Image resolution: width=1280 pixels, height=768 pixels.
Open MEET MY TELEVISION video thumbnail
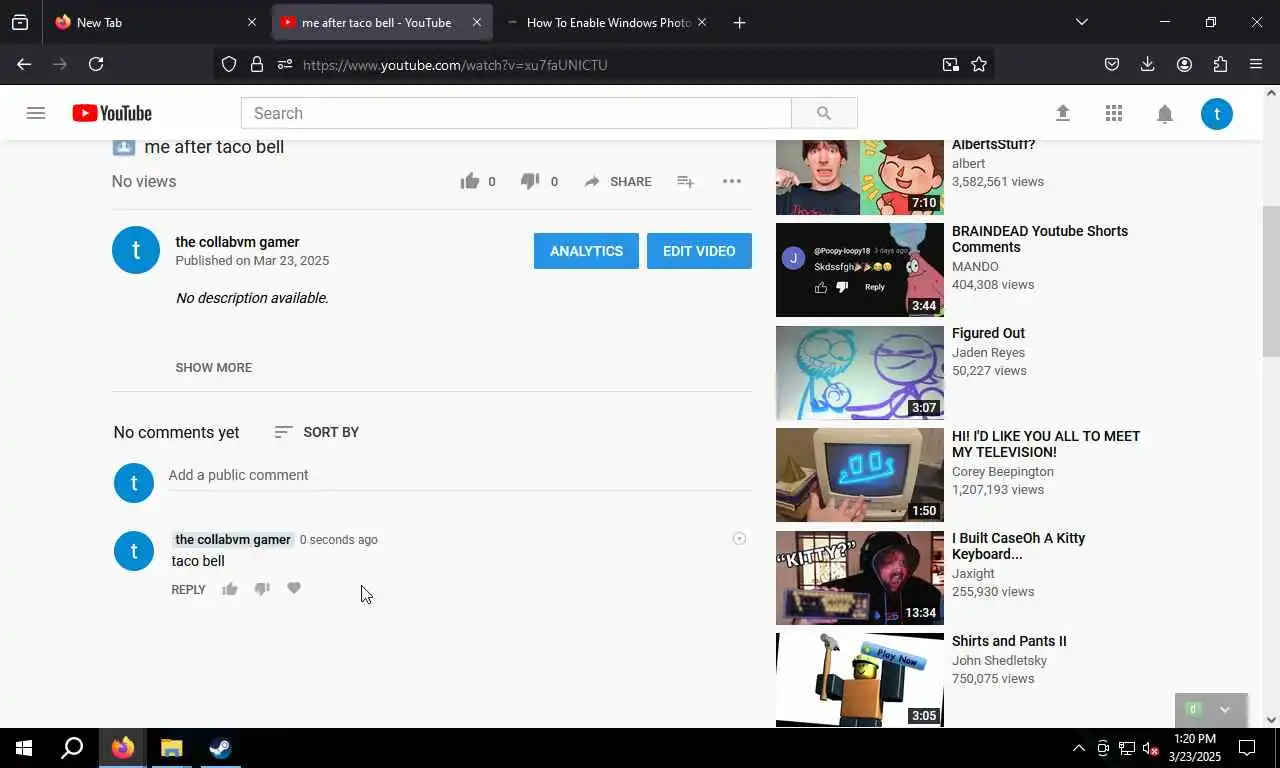[860, 475]
